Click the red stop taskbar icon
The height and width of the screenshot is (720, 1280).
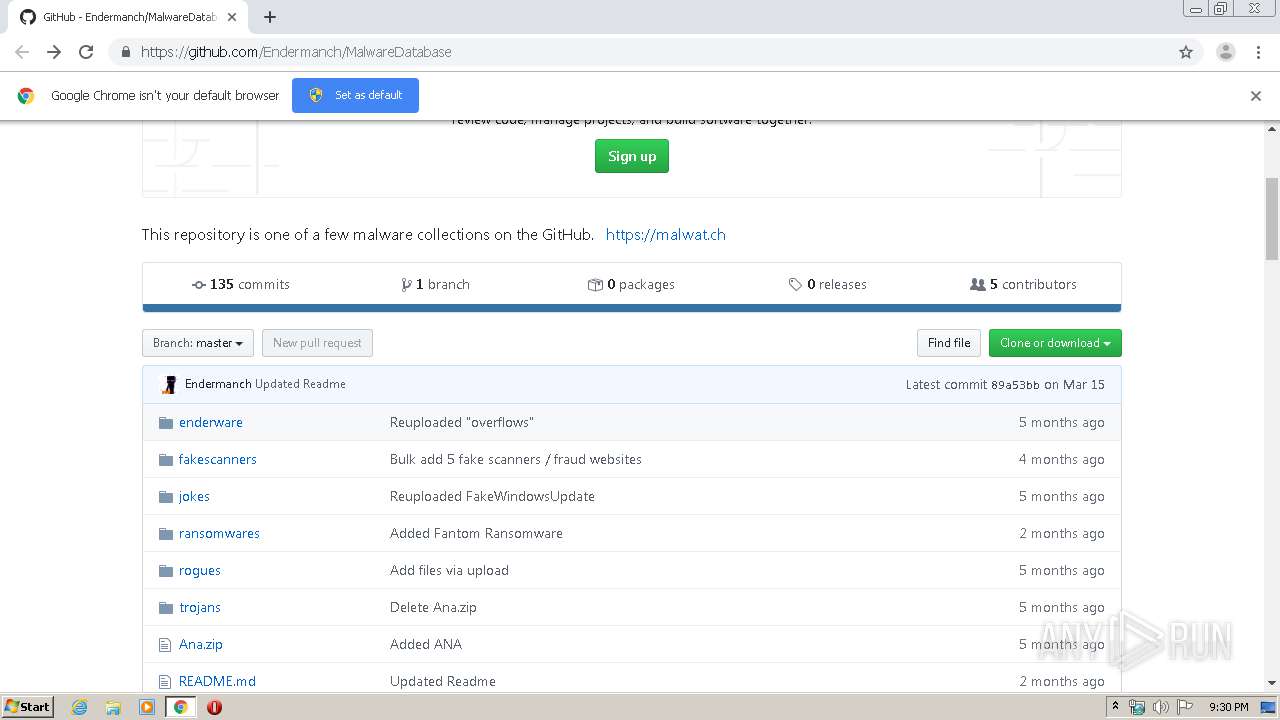(214, 707)
